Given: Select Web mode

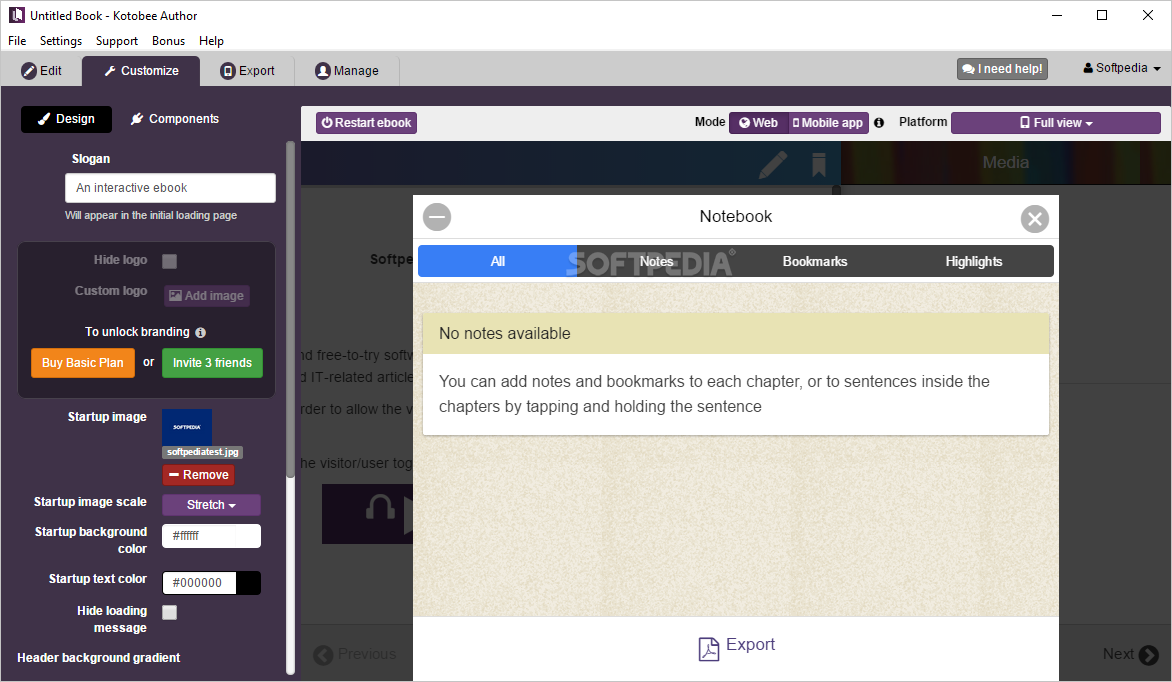Looking at the screenshot, I should point(759,123).
